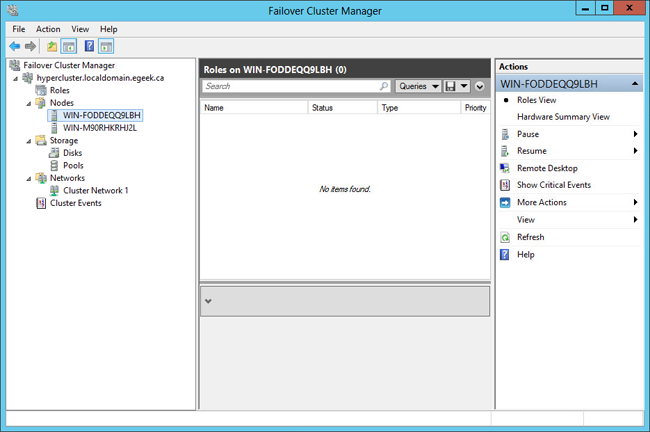Sort by the Name column header
The height and width of the screenshot is (432, 650).
[x=254, y=108]
